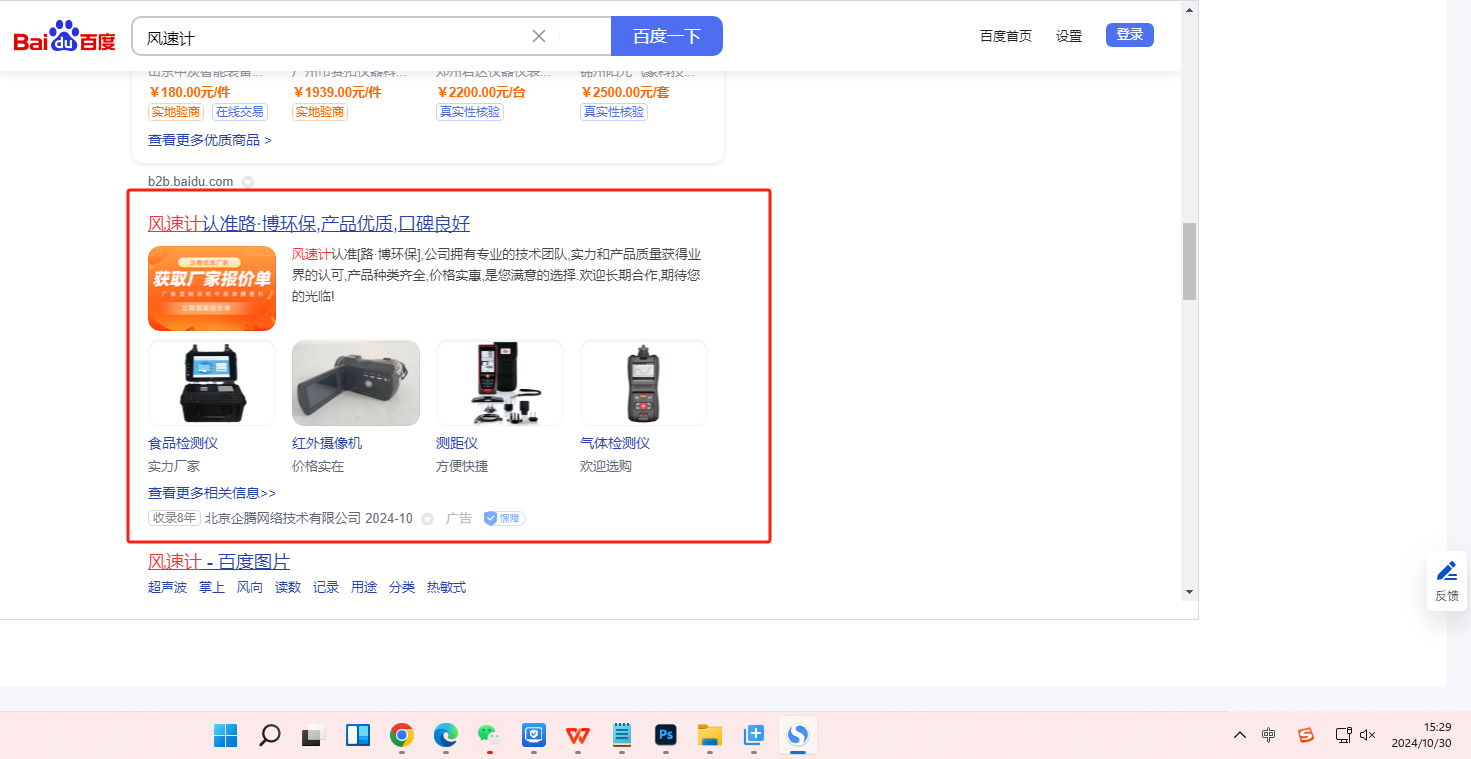Click the ￥2200.00元/台 price
The image size is (1471, 759).
pyautogui.click(x=481, y=92)
